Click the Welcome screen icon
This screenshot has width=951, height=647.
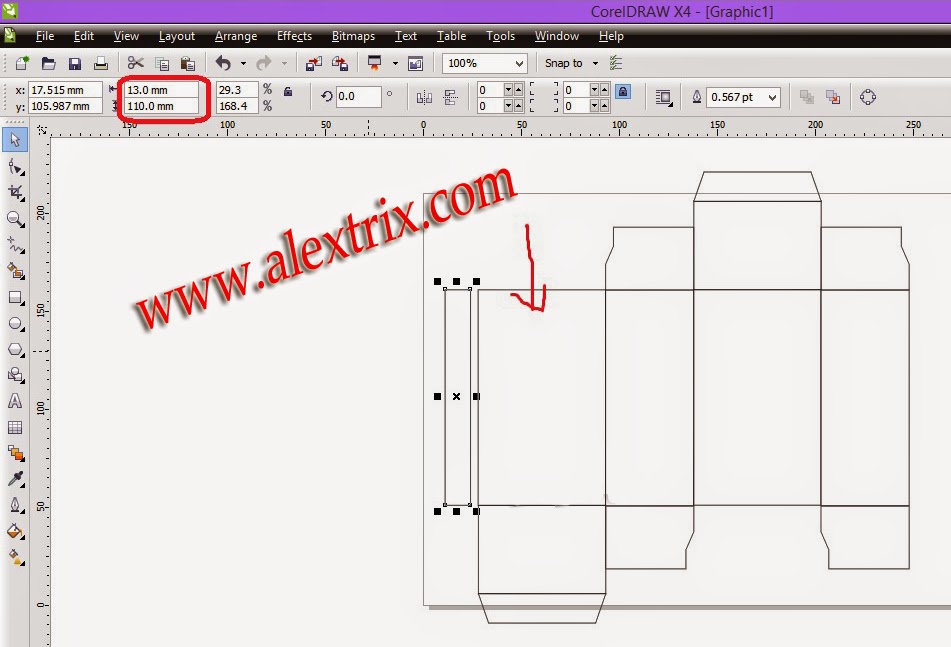pos(415,64)
